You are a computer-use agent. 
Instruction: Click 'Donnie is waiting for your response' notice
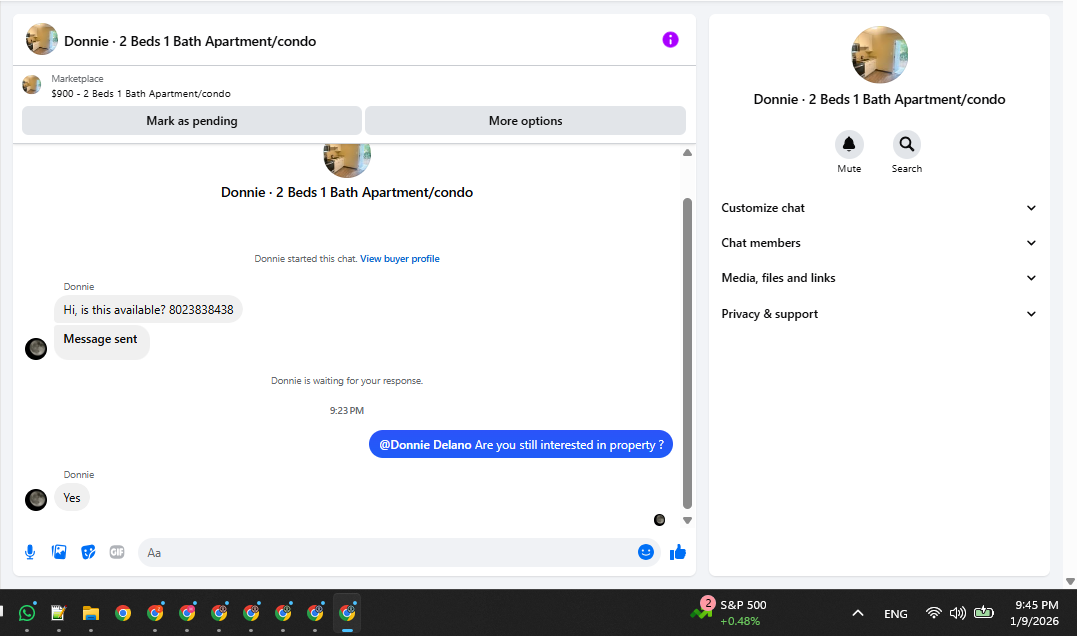point(347,381)
